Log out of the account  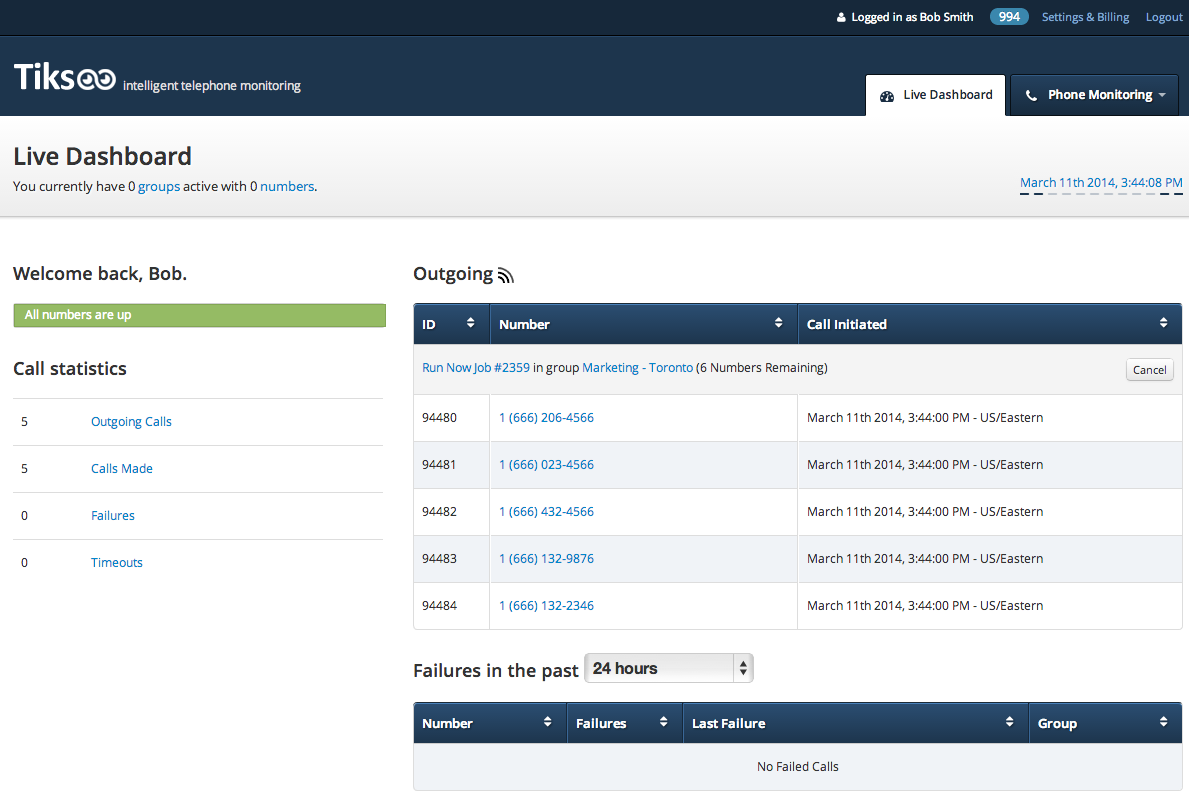click(1164, 17)
